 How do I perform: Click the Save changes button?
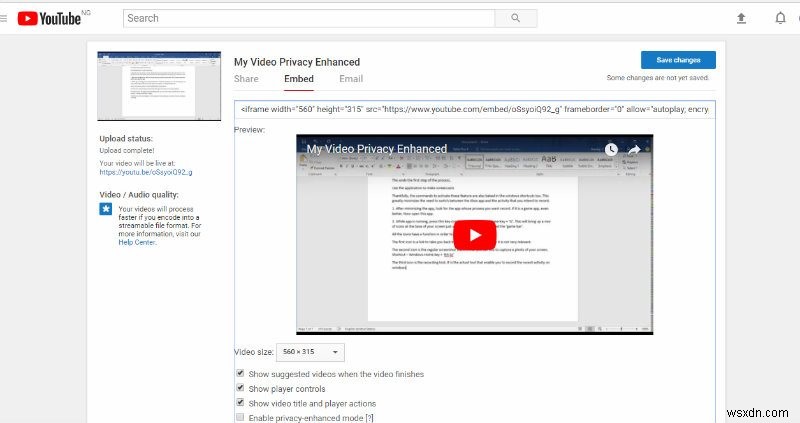click(678, 60)
